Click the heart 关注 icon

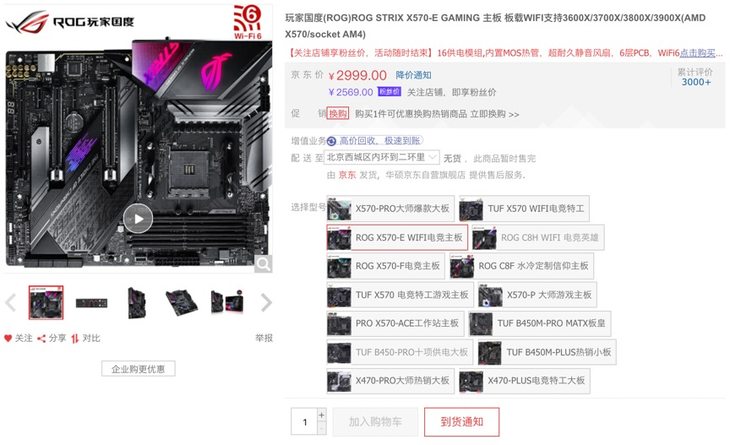8,338
